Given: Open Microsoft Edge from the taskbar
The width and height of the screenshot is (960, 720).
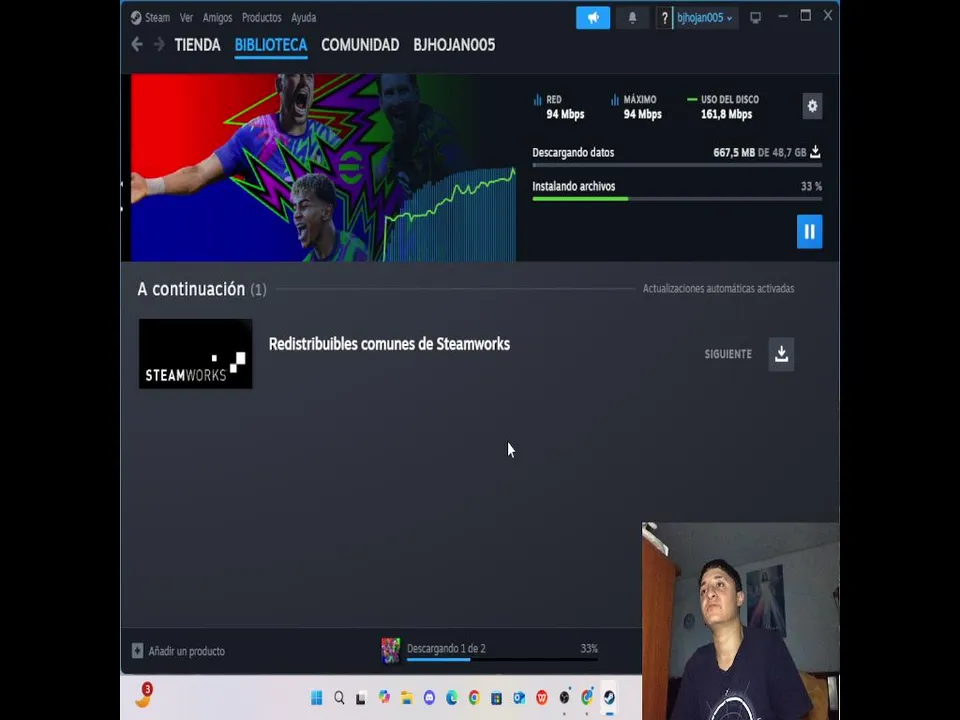Looking at the screenshot, I should click(x=452, y=697).
